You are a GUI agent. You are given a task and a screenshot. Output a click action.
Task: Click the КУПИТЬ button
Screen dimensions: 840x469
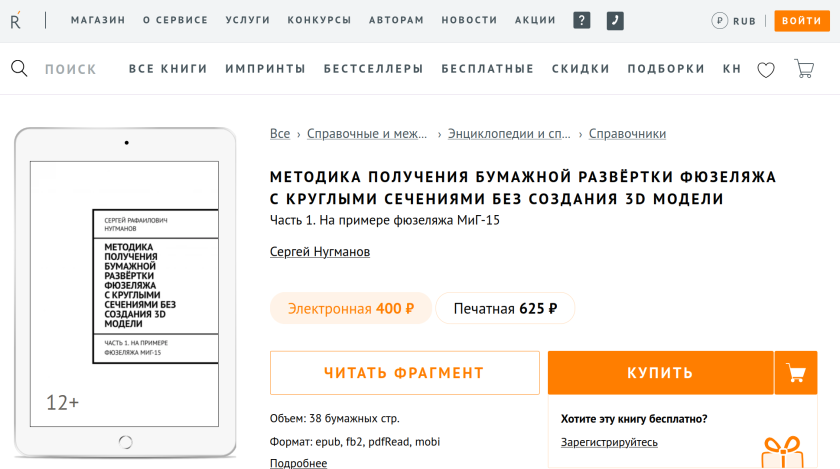point(661,373)
